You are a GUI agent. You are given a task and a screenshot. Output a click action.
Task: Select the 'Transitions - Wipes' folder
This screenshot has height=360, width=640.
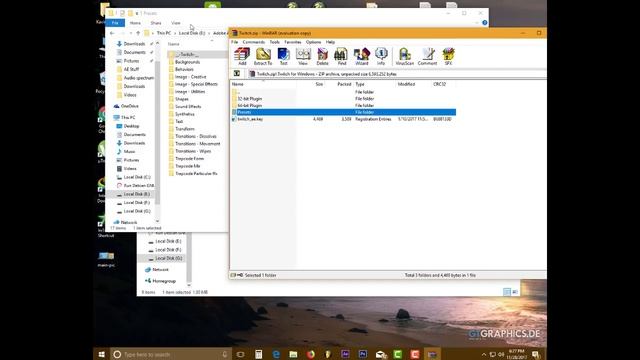(193, 151)
